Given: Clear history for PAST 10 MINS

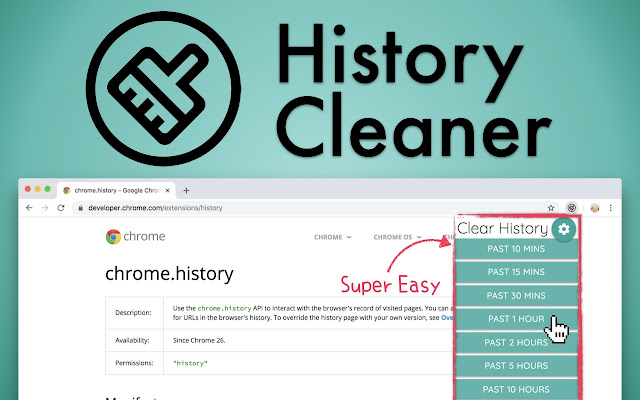Looking at the screenshot, I should coord(516,249).
